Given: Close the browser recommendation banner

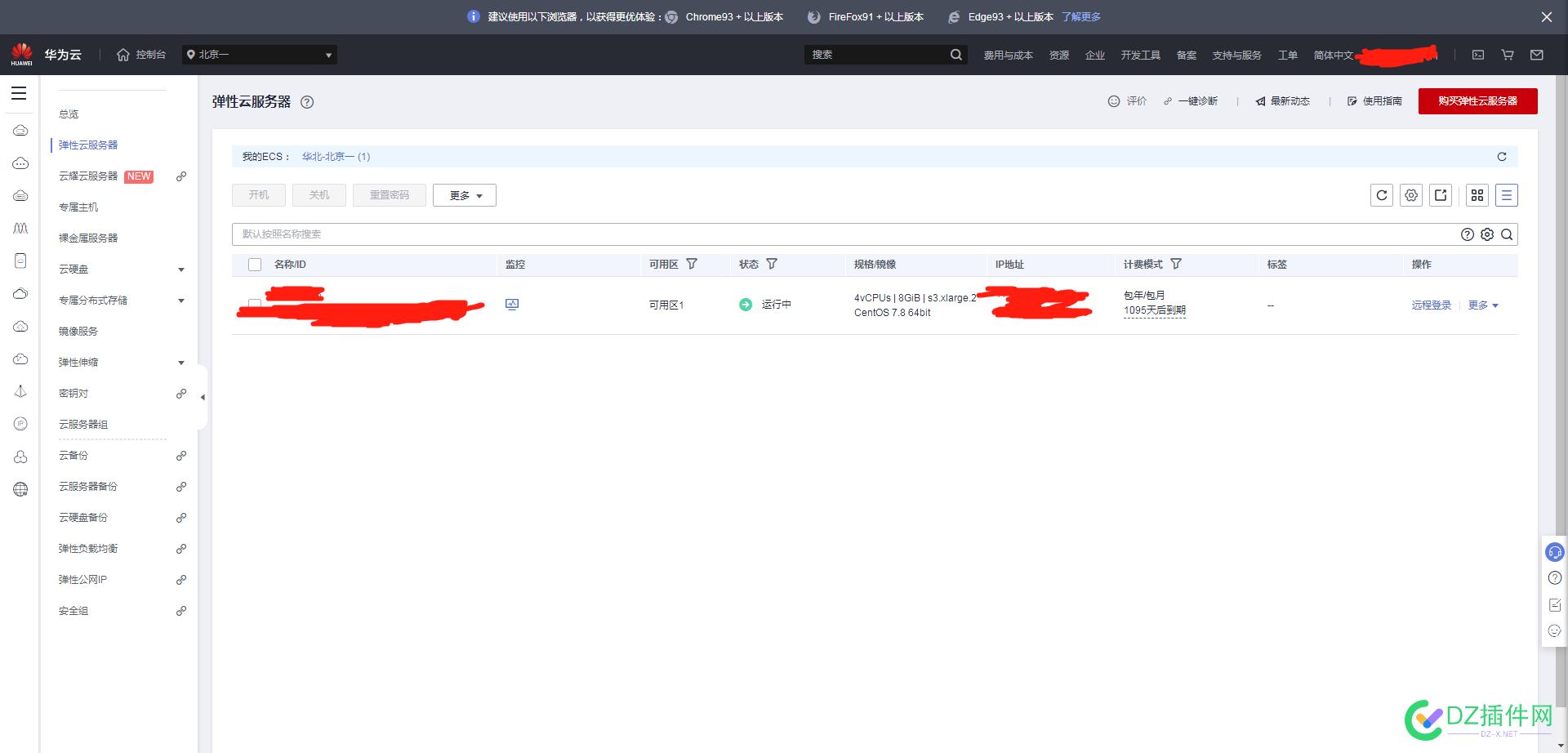Looking at the screenshot, I should [1547, 17].
